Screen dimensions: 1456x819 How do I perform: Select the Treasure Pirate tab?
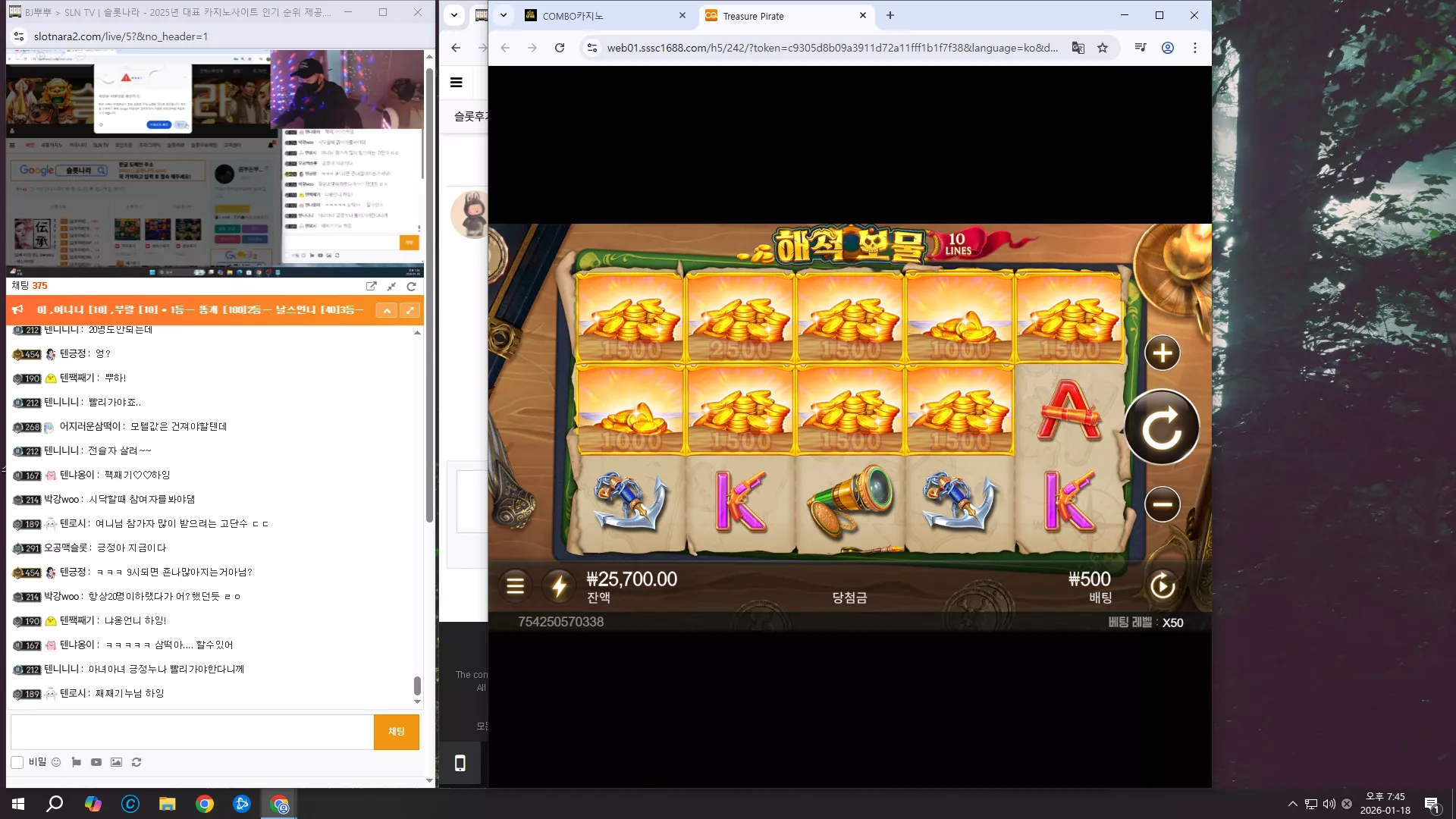785,16
